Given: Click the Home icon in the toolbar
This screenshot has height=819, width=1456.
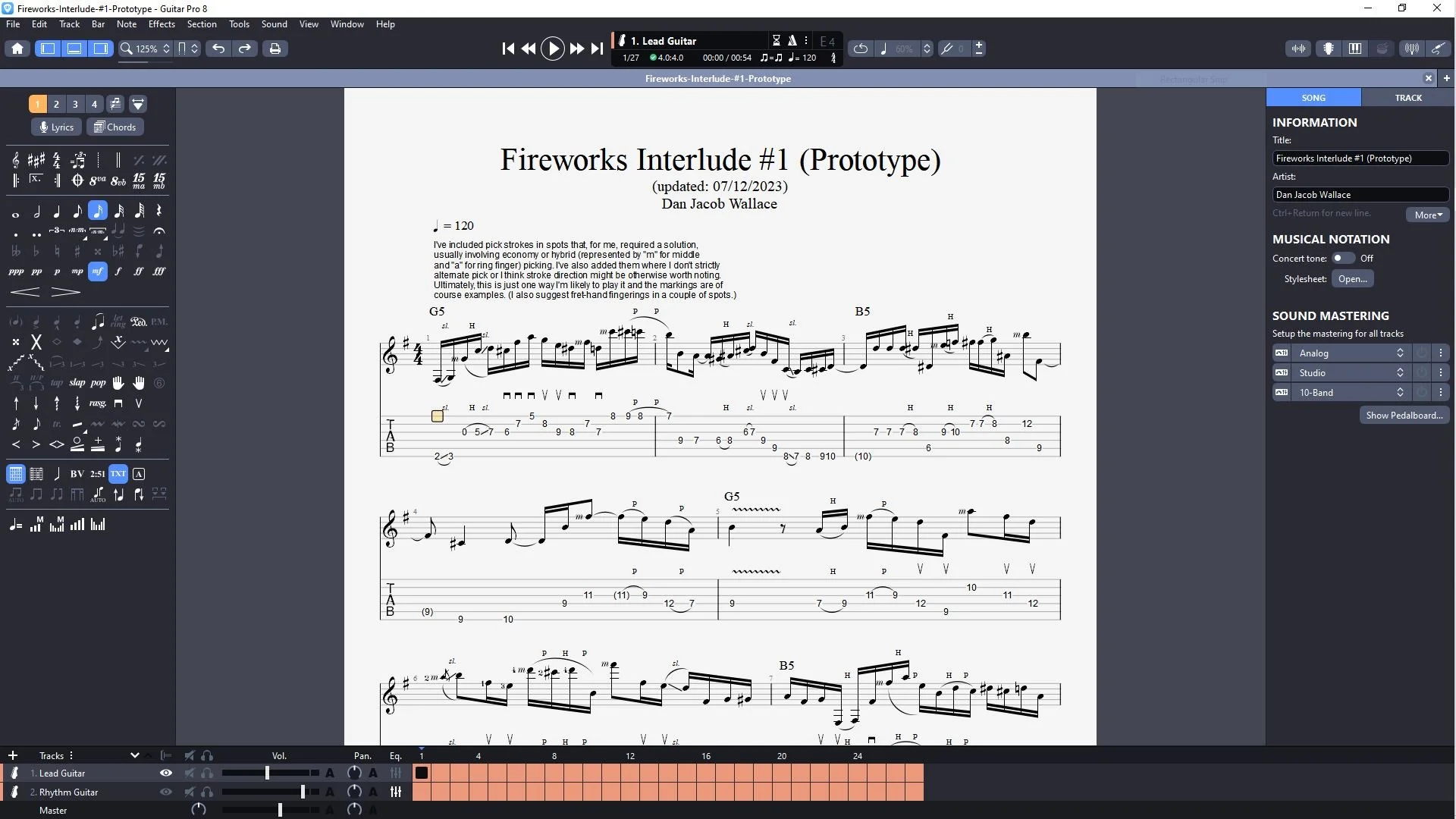Looking at the screenshot, I should click(x=17, y=49).
